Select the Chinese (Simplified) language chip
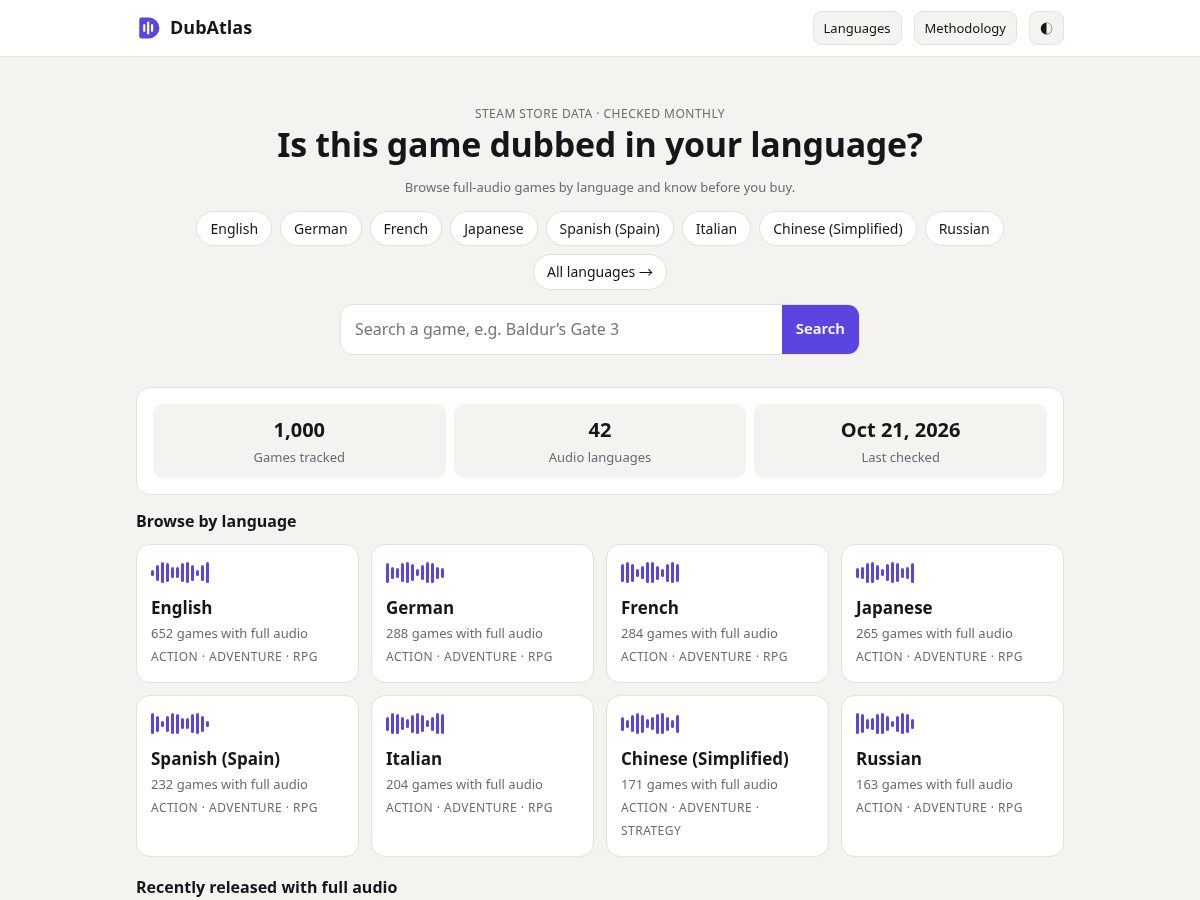1200x900 pixels. coord(838,229)
